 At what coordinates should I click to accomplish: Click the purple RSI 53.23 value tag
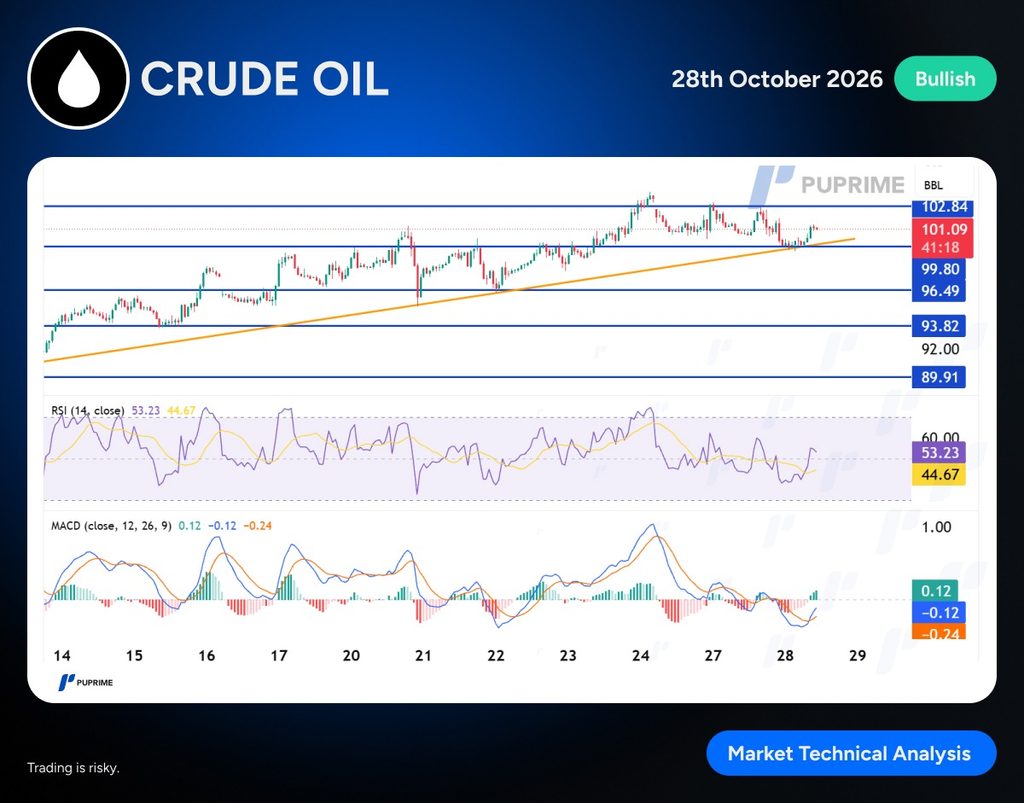(938, 452)
